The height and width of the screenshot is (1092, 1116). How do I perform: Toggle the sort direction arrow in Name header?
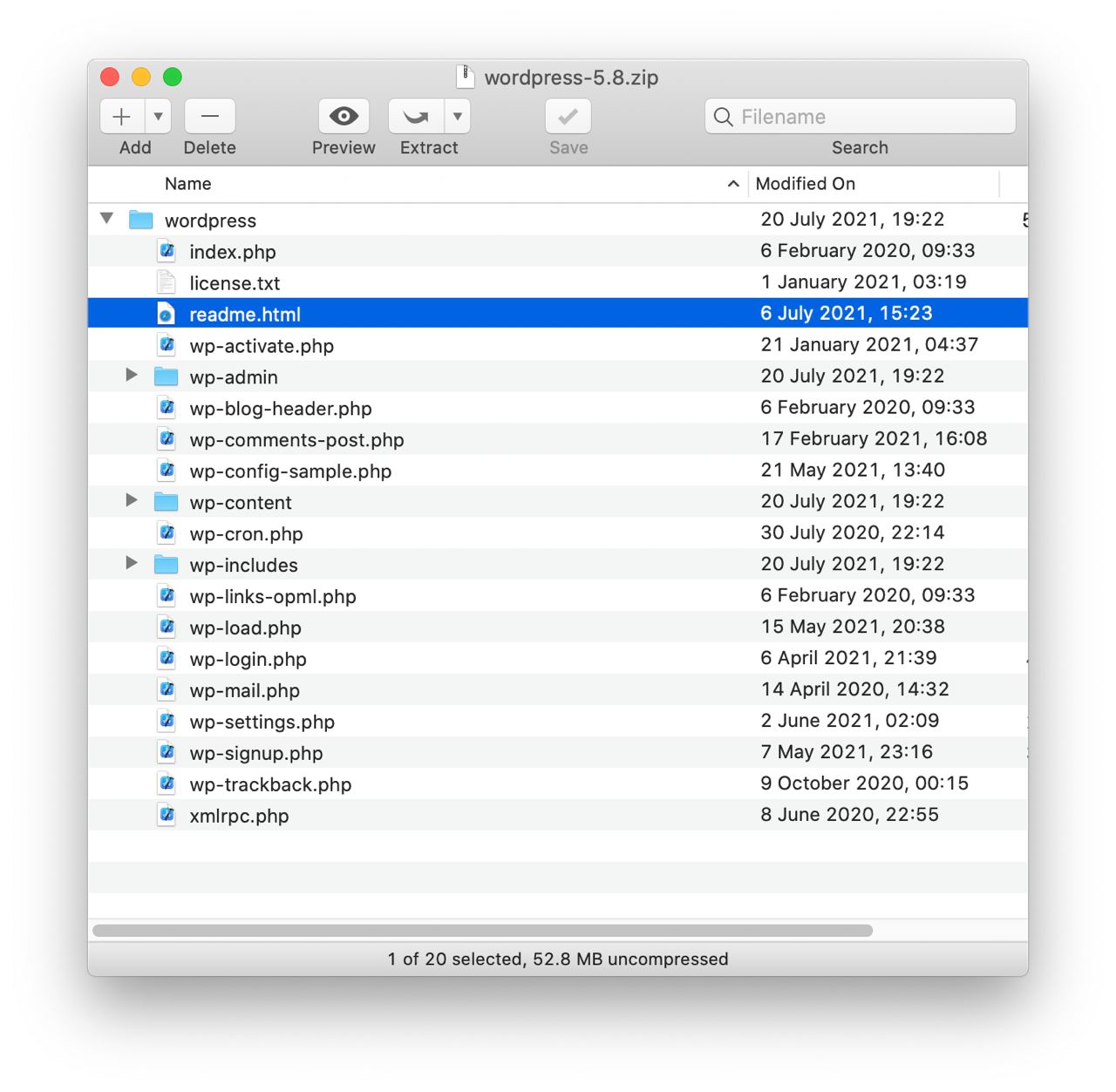pos(733,184)
